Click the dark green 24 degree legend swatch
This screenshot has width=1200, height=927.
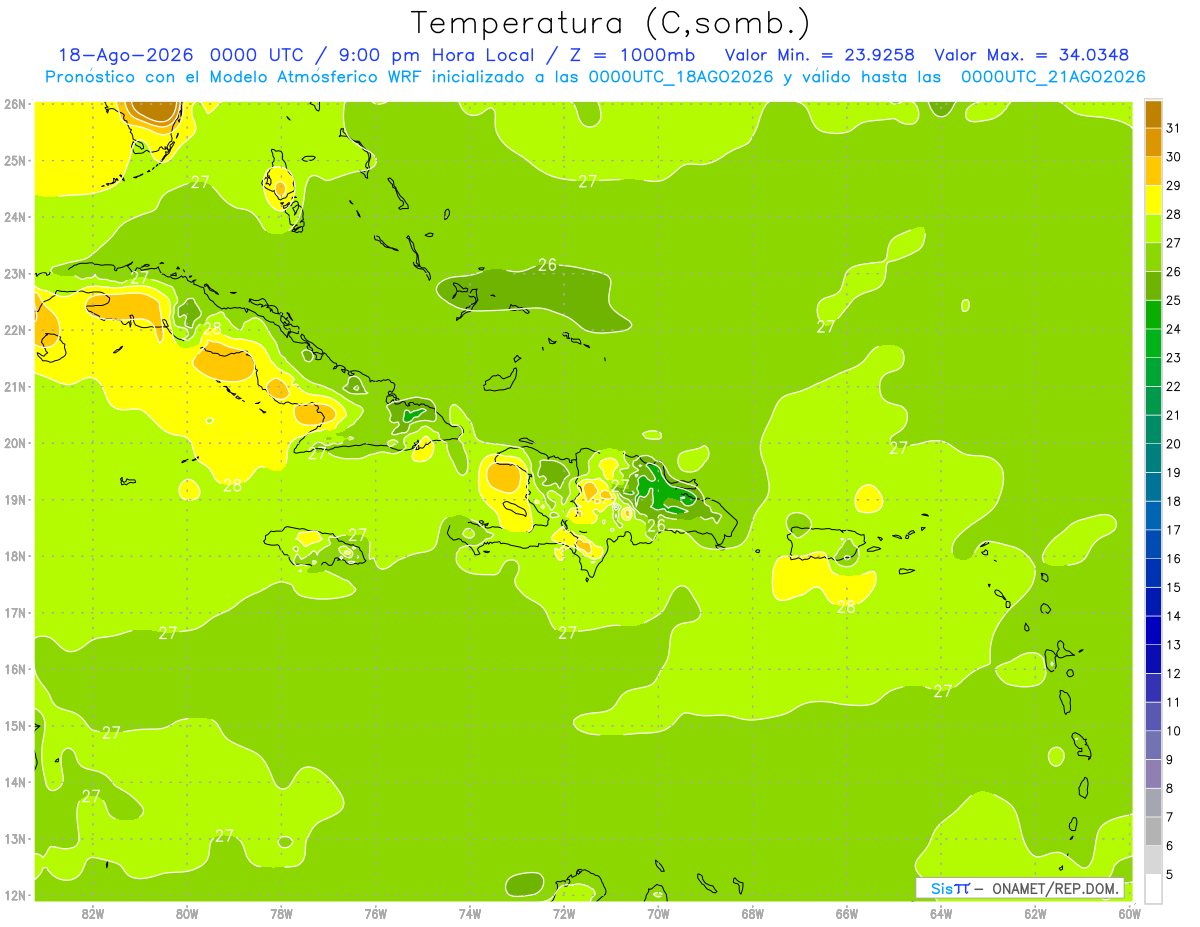pos(1152,314)
